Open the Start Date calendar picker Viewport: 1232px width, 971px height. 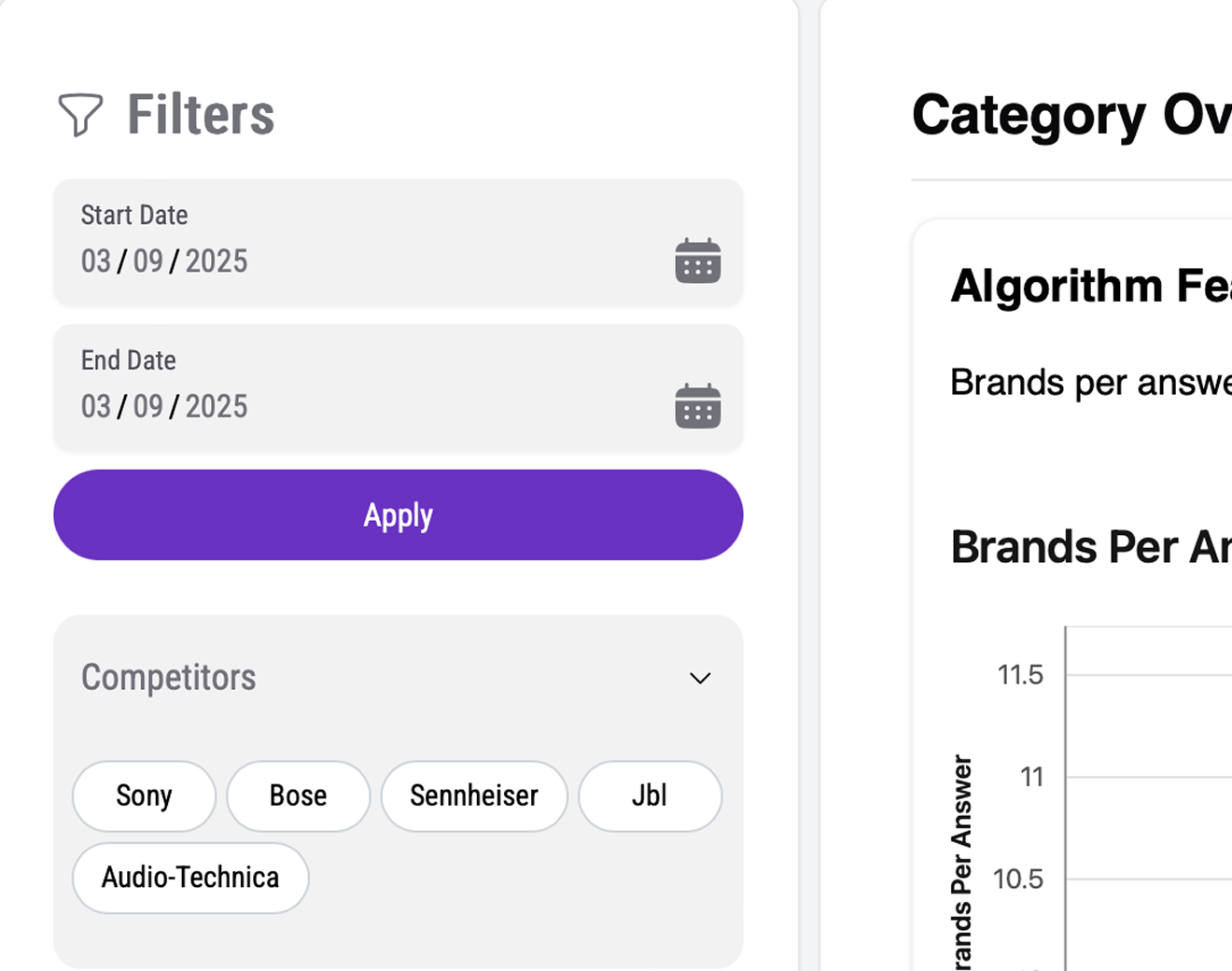tap(697, 260)
